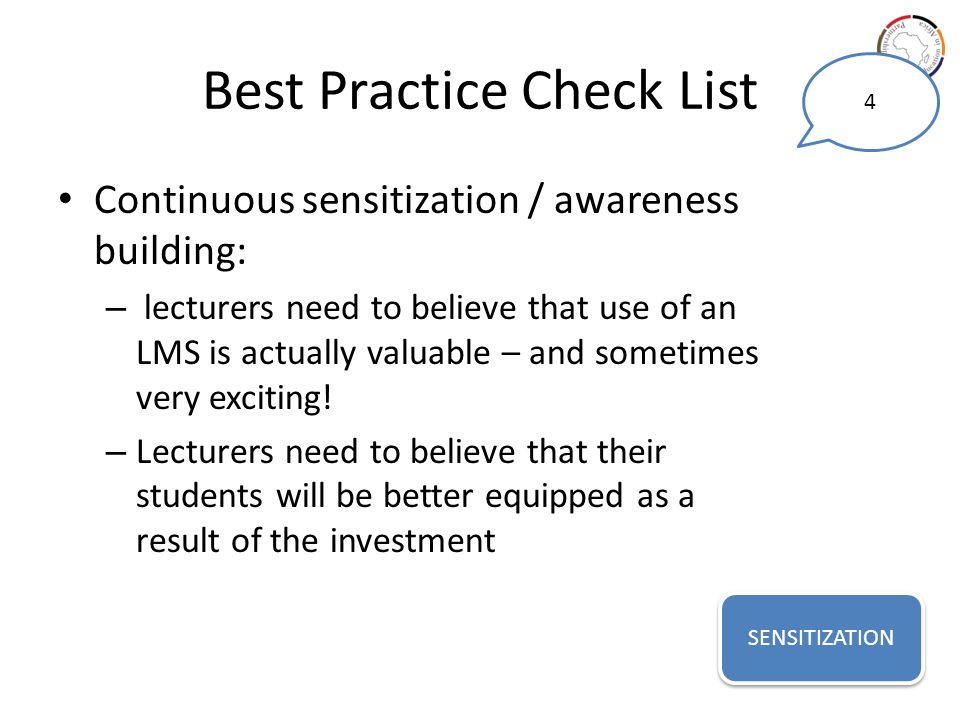Select the speech bubble numbered 4
The height and width of the screenshot is (720, 960).
point(869,102)
